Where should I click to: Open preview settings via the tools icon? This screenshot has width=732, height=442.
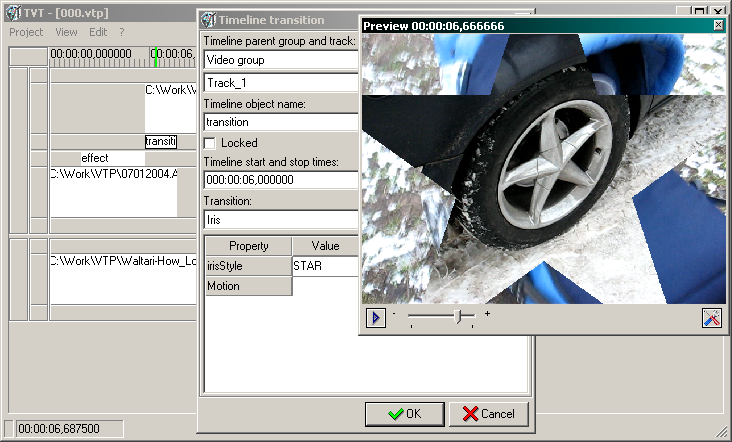point(711,318)
